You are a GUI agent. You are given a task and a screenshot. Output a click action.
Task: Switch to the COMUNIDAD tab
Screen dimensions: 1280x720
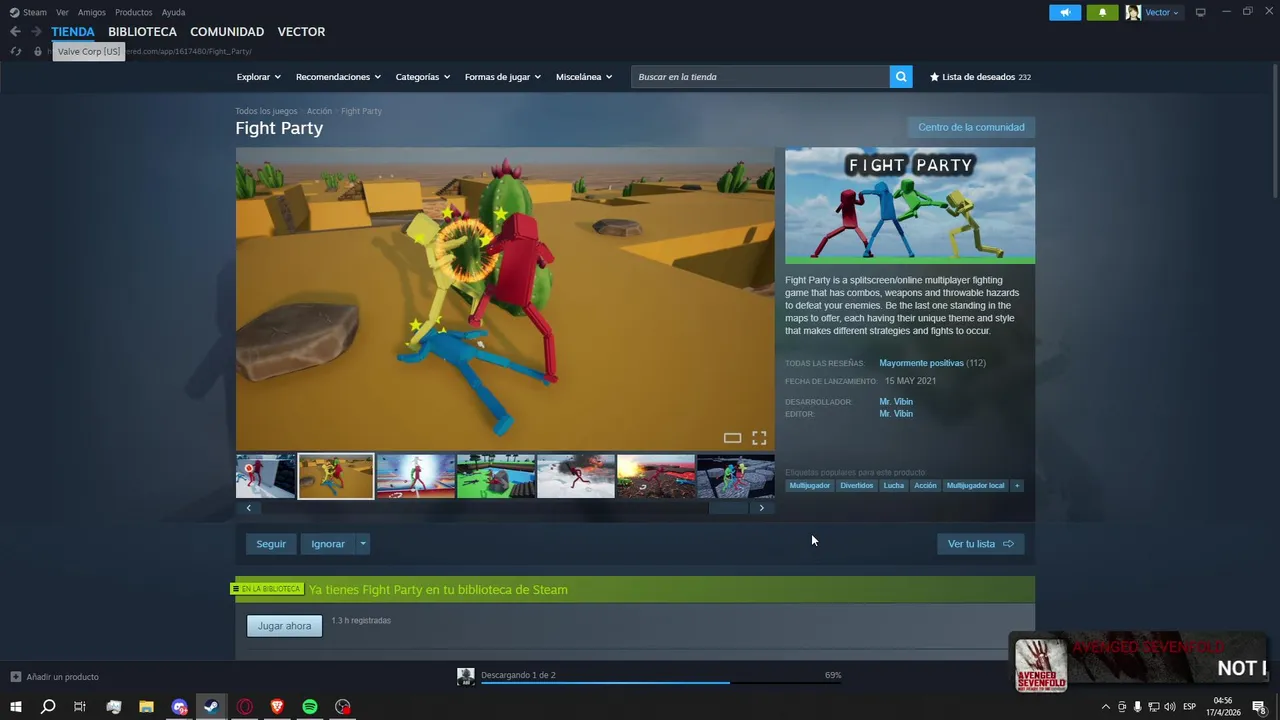tap(227, 32)
